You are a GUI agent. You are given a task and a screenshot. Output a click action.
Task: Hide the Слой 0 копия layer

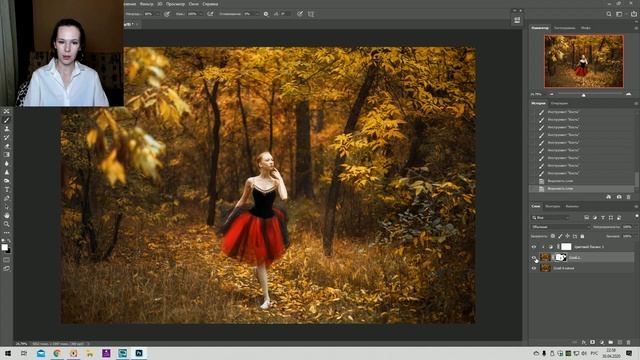click(534, 268)
